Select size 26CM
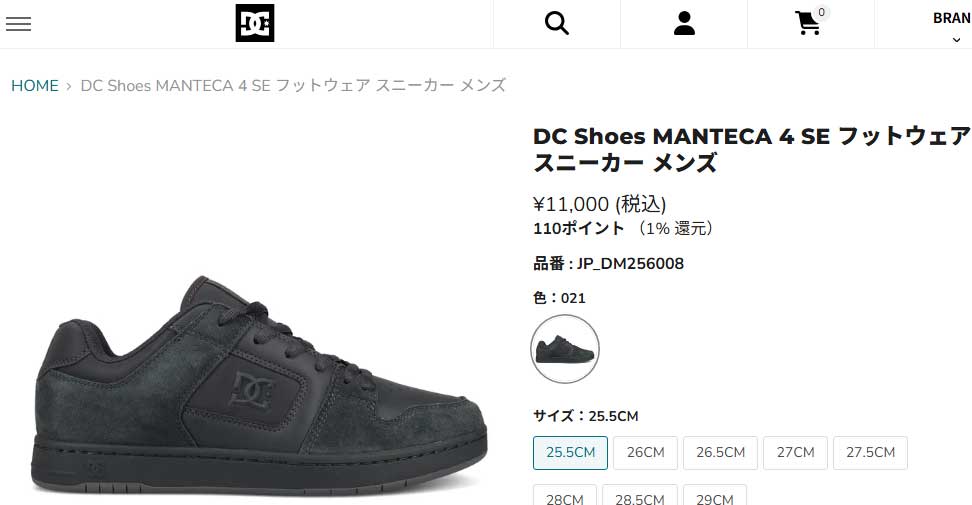The image size is (972, 505). pyautogui.click(x=645, y=452)
